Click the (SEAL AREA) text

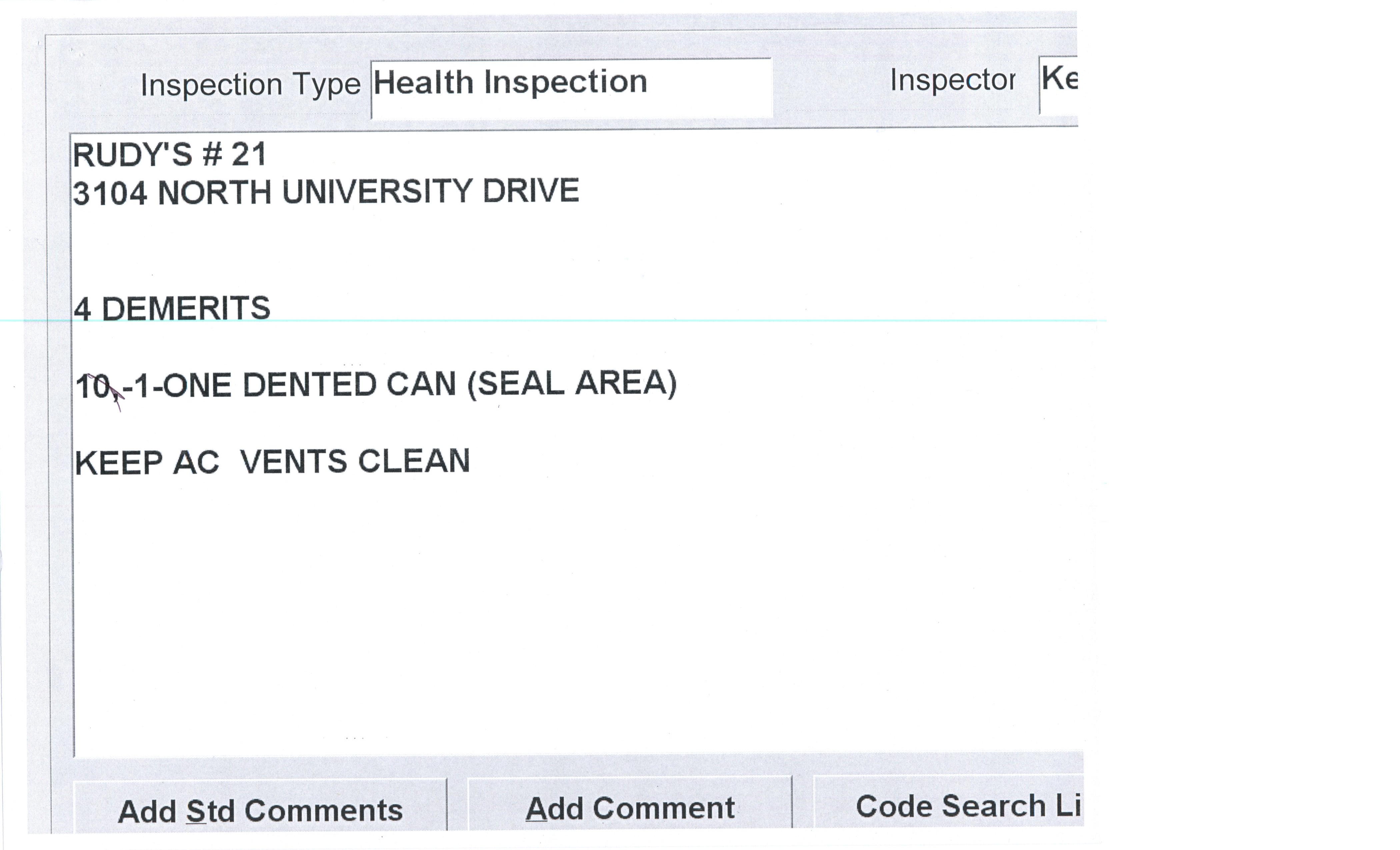point(572,383)
